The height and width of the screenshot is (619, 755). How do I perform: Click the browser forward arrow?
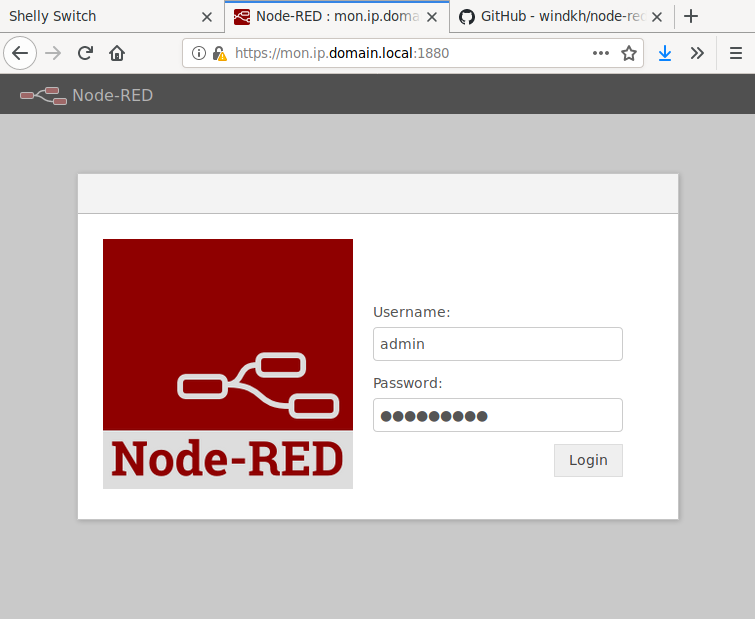click(x=53, y=53)
